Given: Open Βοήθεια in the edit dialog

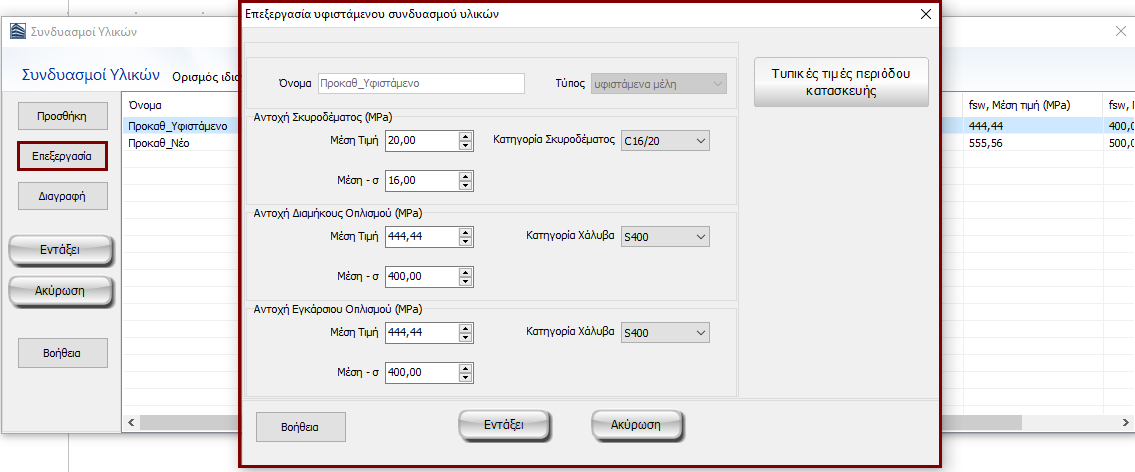Looking at the screenshot, I should (x=300, y=427).
